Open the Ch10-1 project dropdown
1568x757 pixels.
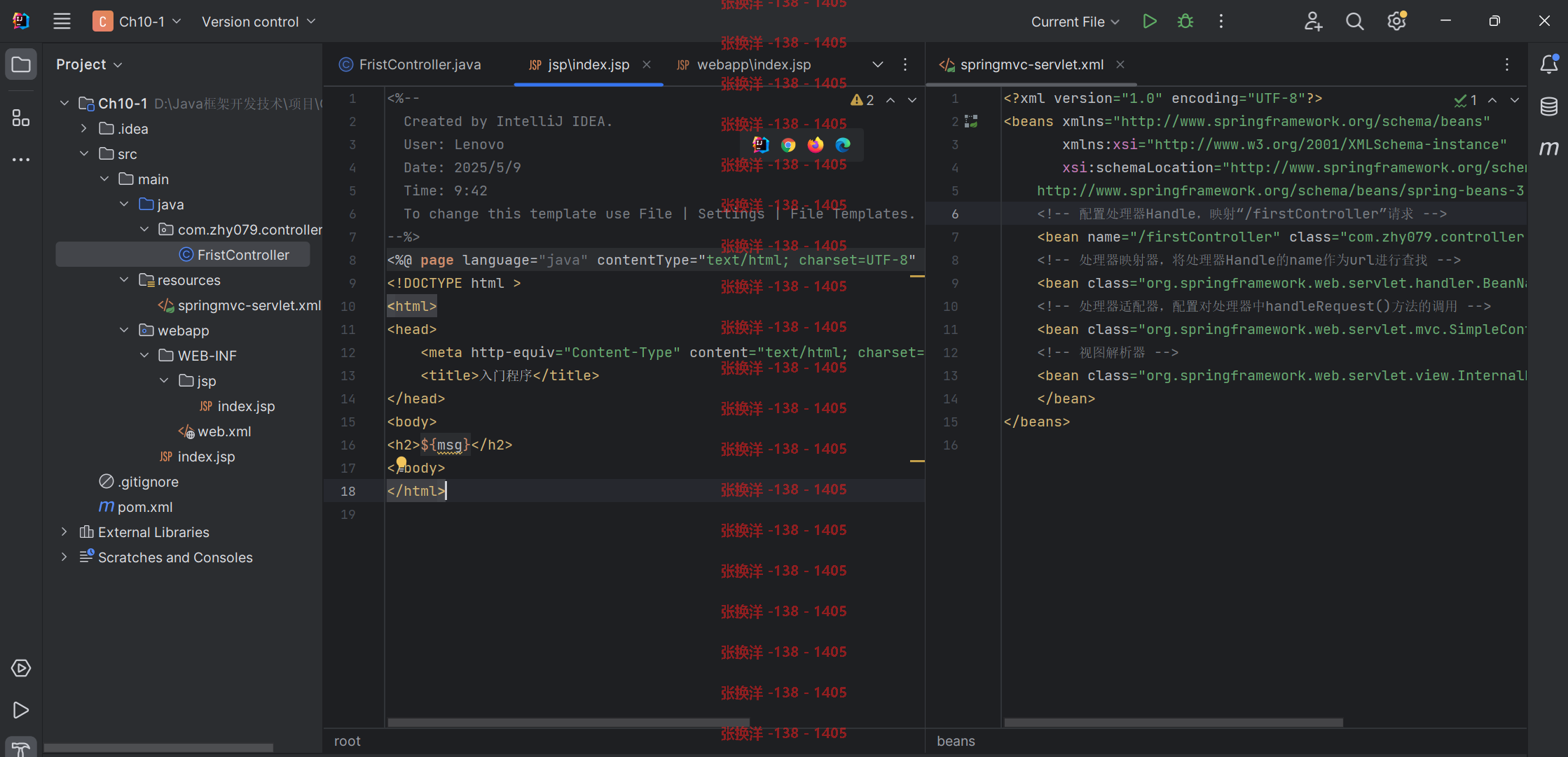click(137, 22)
